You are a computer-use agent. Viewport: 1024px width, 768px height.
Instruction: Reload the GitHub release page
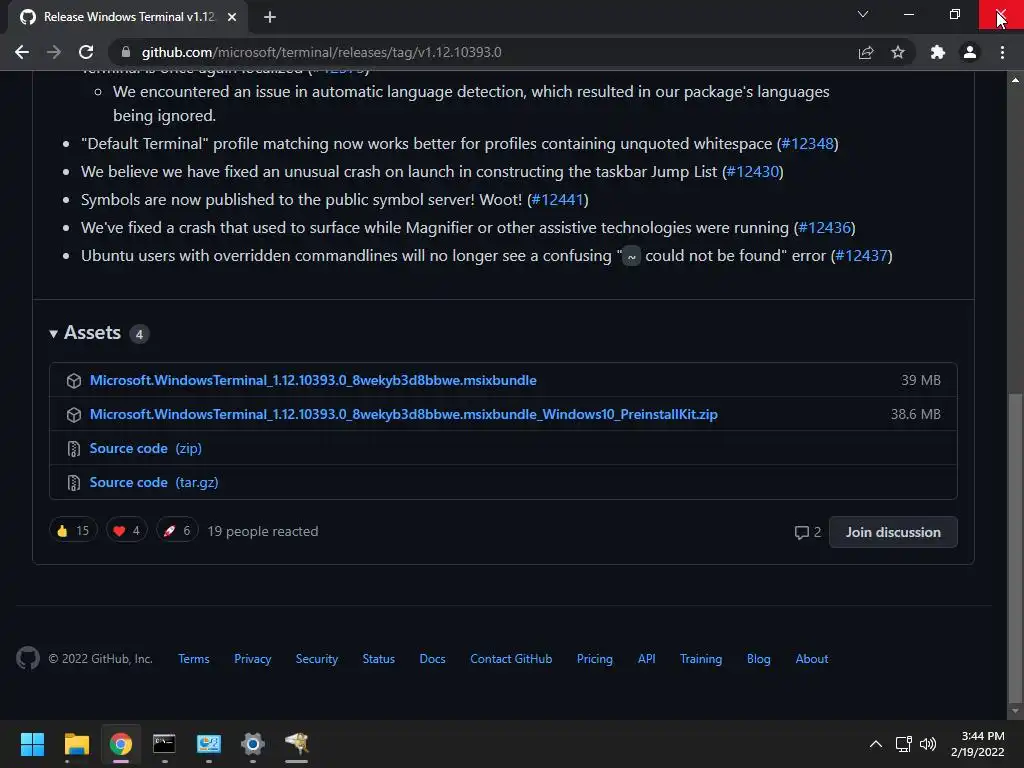pyautogui.click(x=86, y=52)
